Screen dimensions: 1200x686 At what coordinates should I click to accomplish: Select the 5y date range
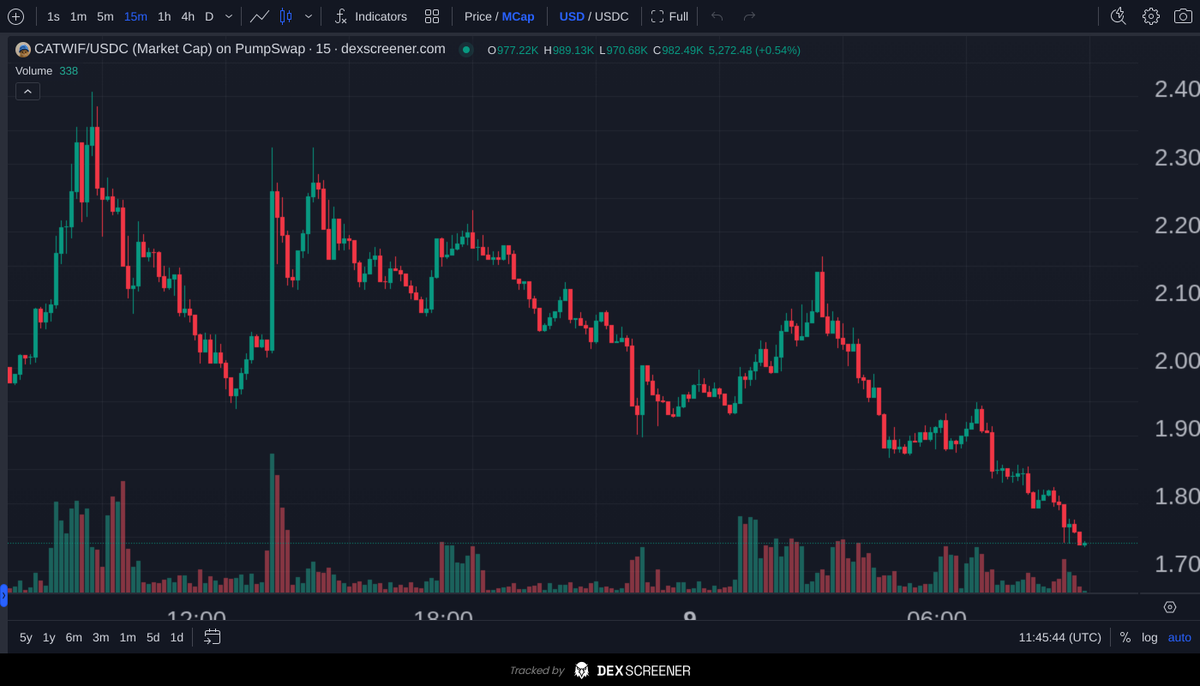(26, 637)
